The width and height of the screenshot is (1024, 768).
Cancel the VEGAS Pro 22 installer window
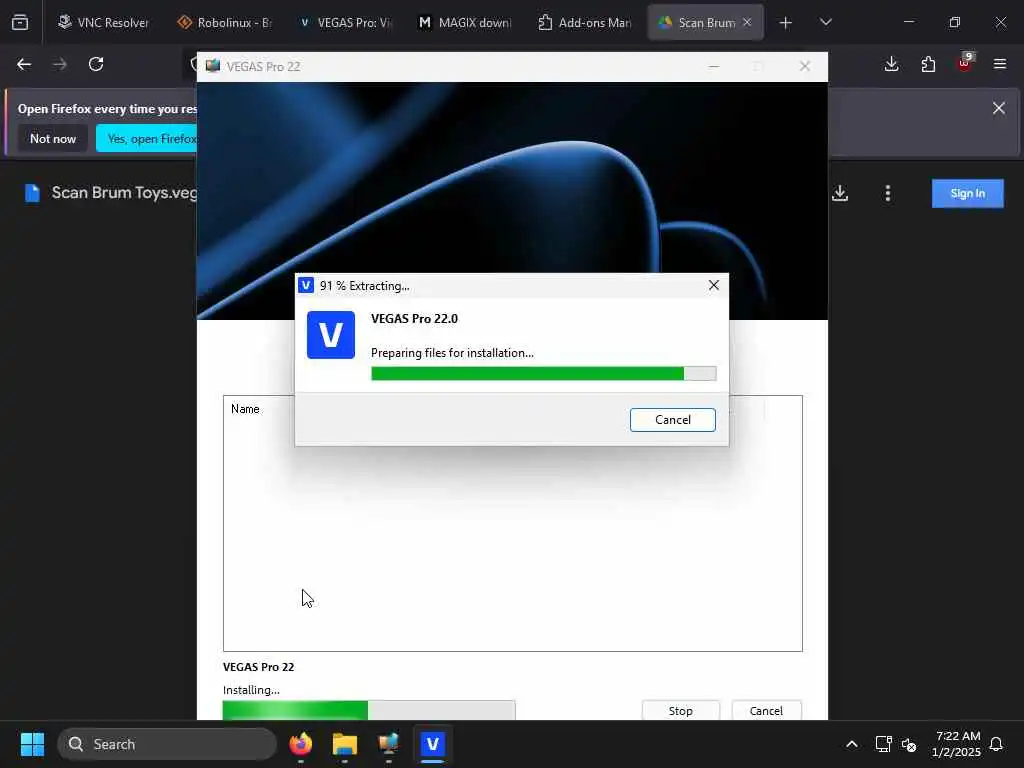[x=766, y=711]
